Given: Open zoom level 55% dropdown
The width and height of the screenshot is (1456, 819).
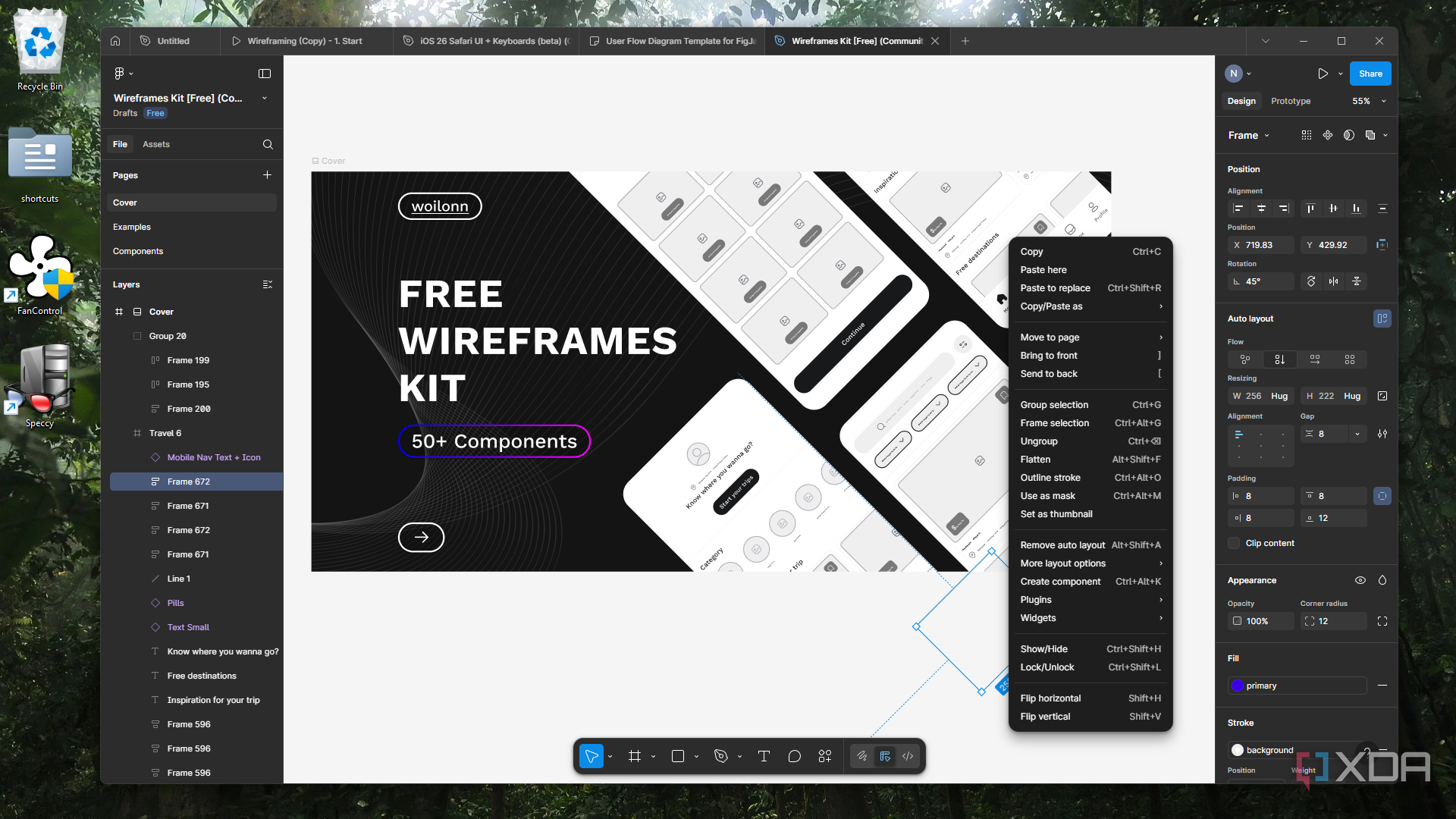Looking at the screenshot, I should 1369,101.
